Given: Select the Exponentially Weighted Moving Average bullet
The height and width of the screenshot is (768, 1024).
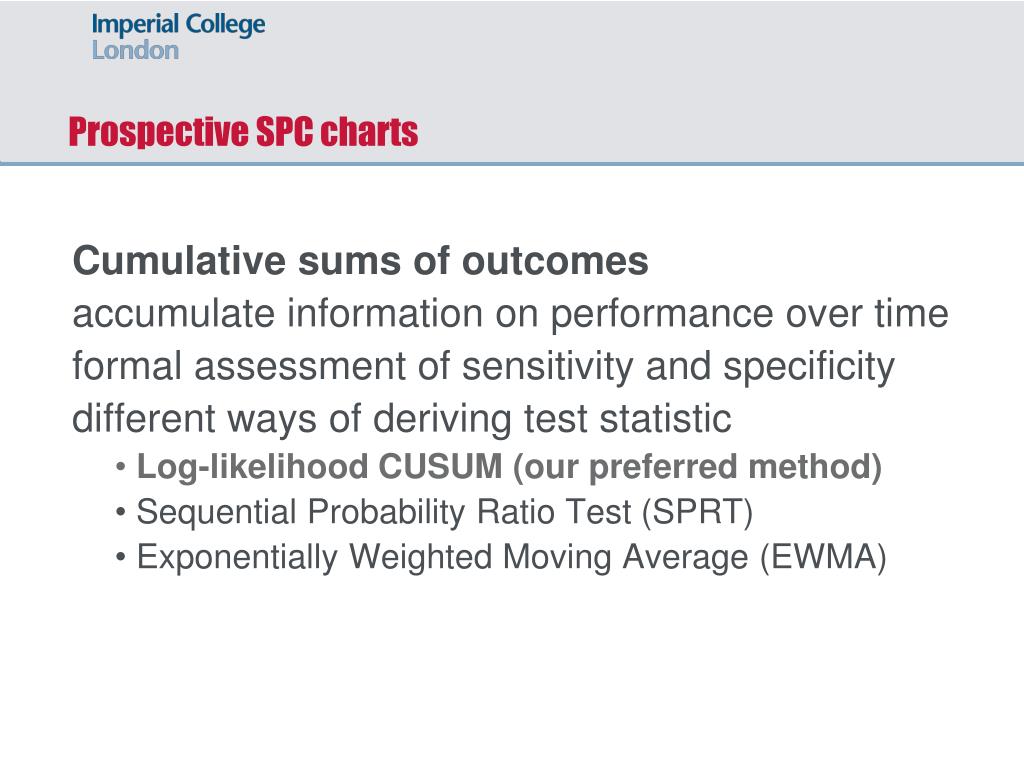Looking at the screenshot, I should (511, 558).
